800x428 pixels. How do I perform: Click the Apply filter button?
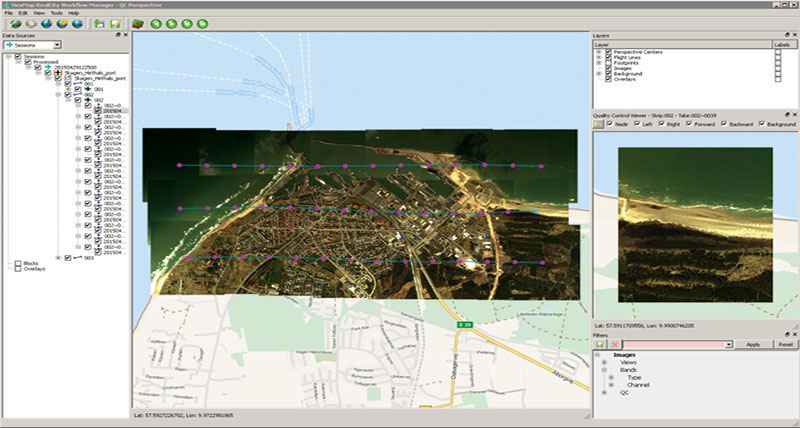point(753,343)
